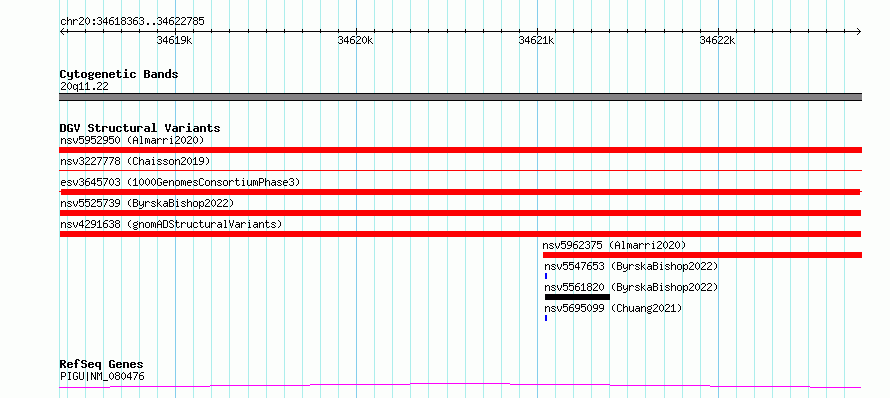
Task: Open the nsv5952950 (Almarri2020) variant label
Action: pos(132,140)
